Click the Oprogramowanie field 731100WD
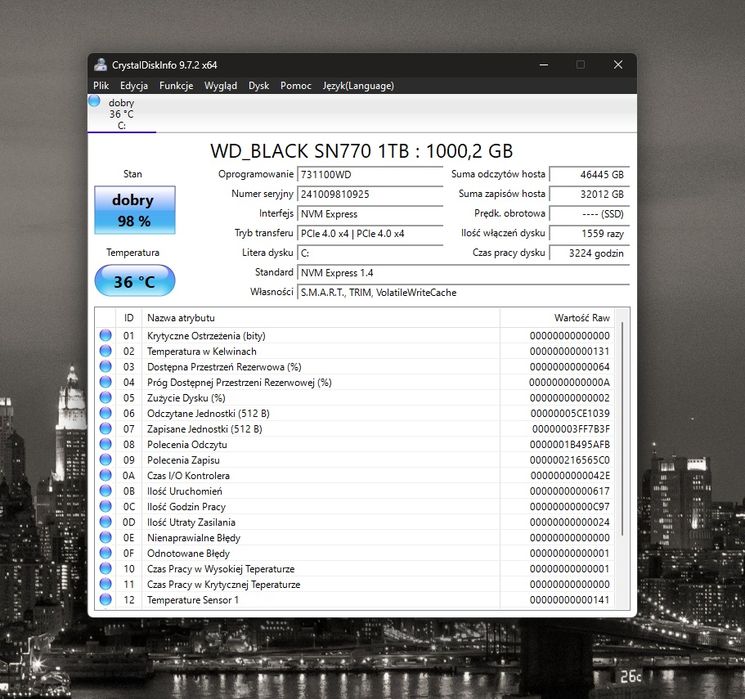 coord(370,174)
